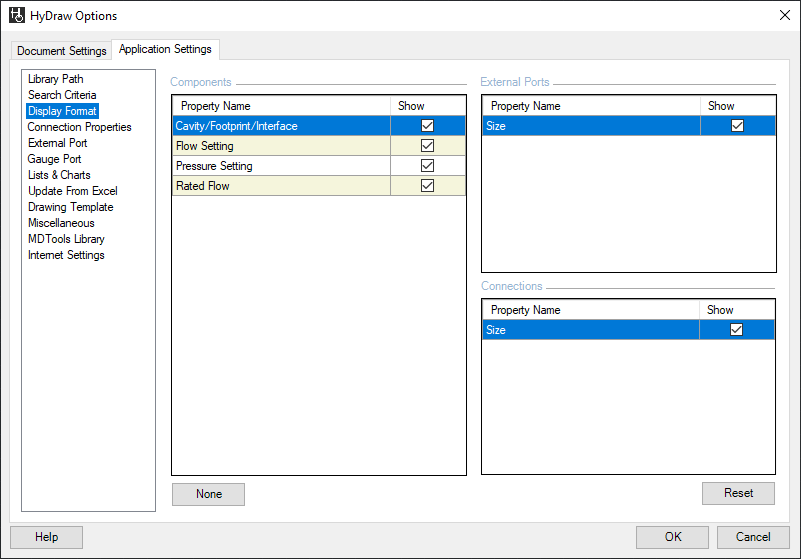Toggle External Ports Size Show checkbox
The image size is (801, 559).
[x=738, y=126]
